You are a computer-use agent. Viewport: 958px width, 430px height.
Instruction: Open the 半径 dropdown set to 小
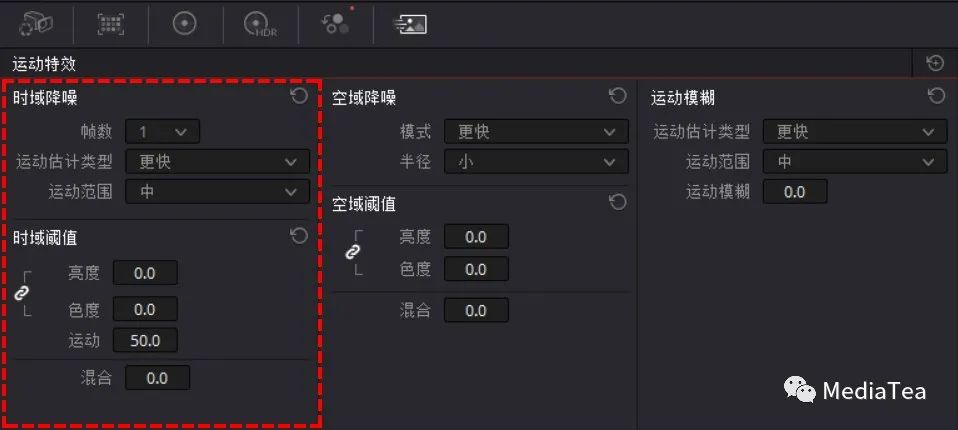pos(536,162)
